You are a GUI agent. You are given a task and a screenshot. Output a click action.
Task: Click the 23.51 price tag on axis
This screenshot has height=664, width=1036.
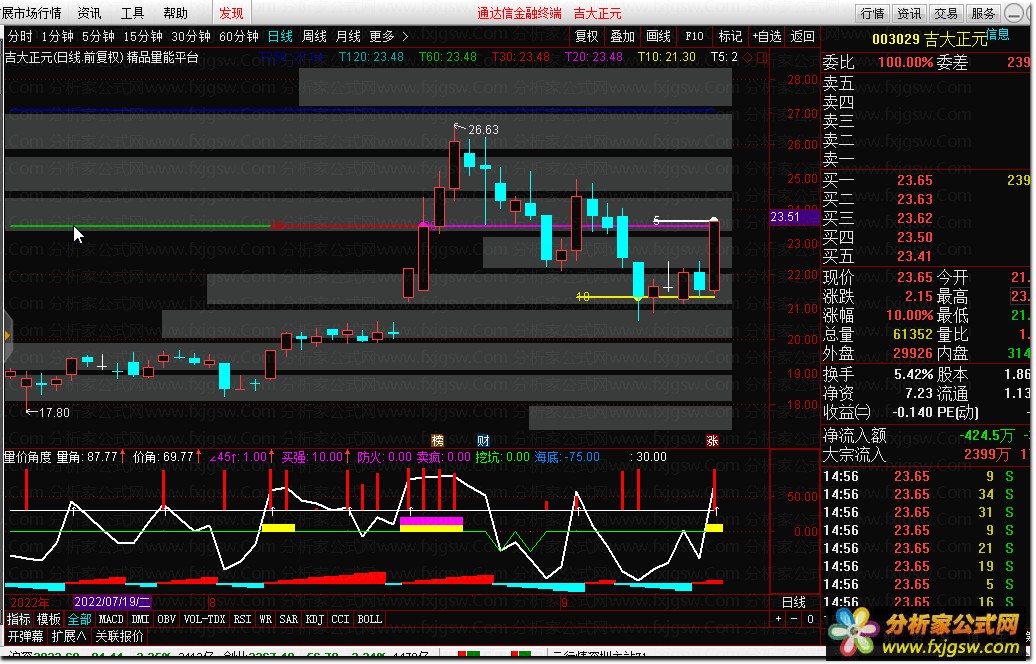794,217
